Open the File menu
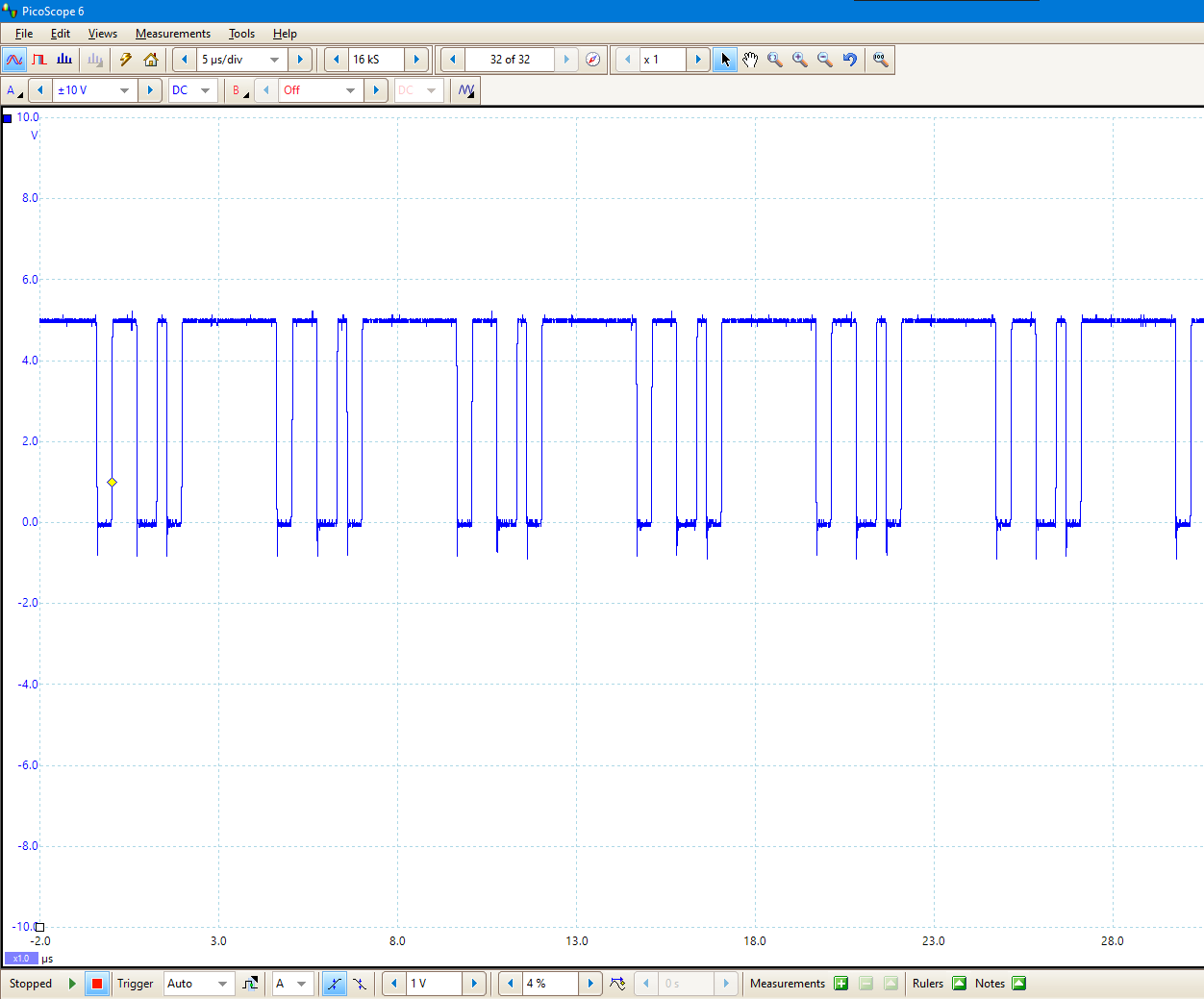 click(x=24, y=34)
